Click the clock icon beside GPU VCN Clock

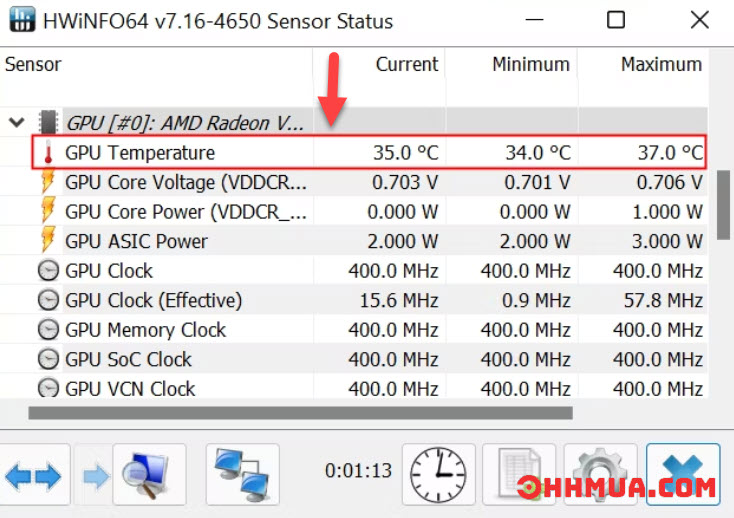click(48, 388)
